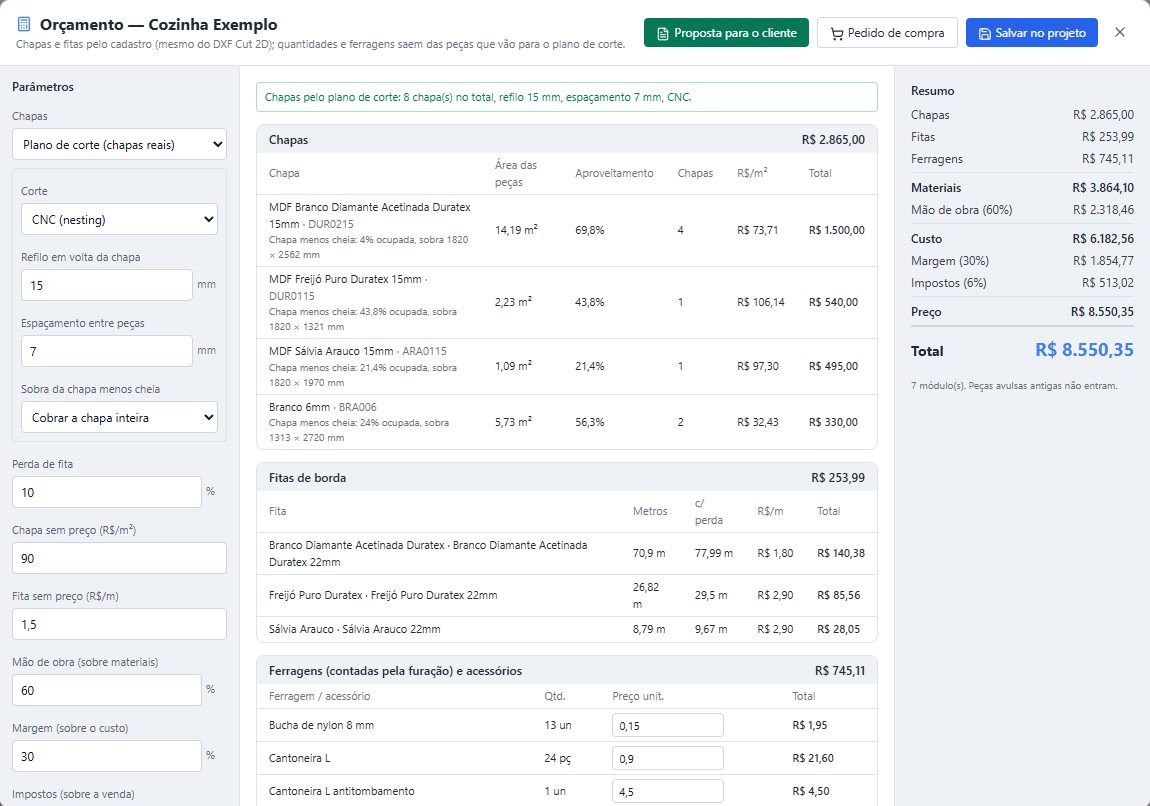Focus the Mão de obra percentage input
This screenshot has height=806, width=1150.
pyautogui.click(x=107, y=690)
